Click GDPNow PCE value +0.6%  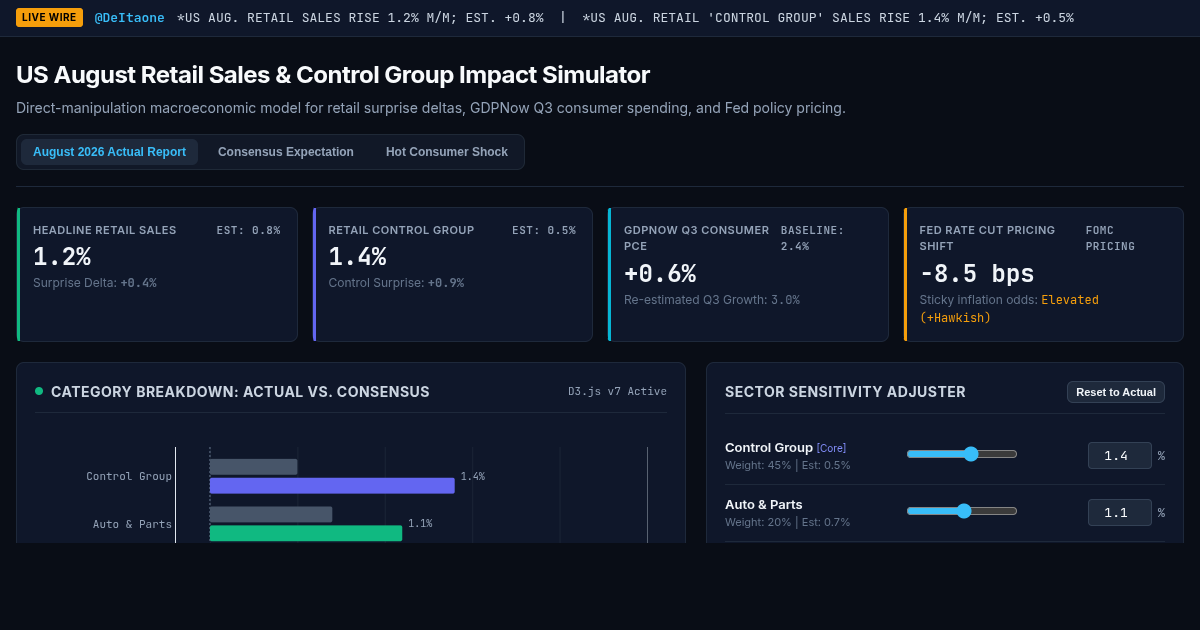pos(660,274)
